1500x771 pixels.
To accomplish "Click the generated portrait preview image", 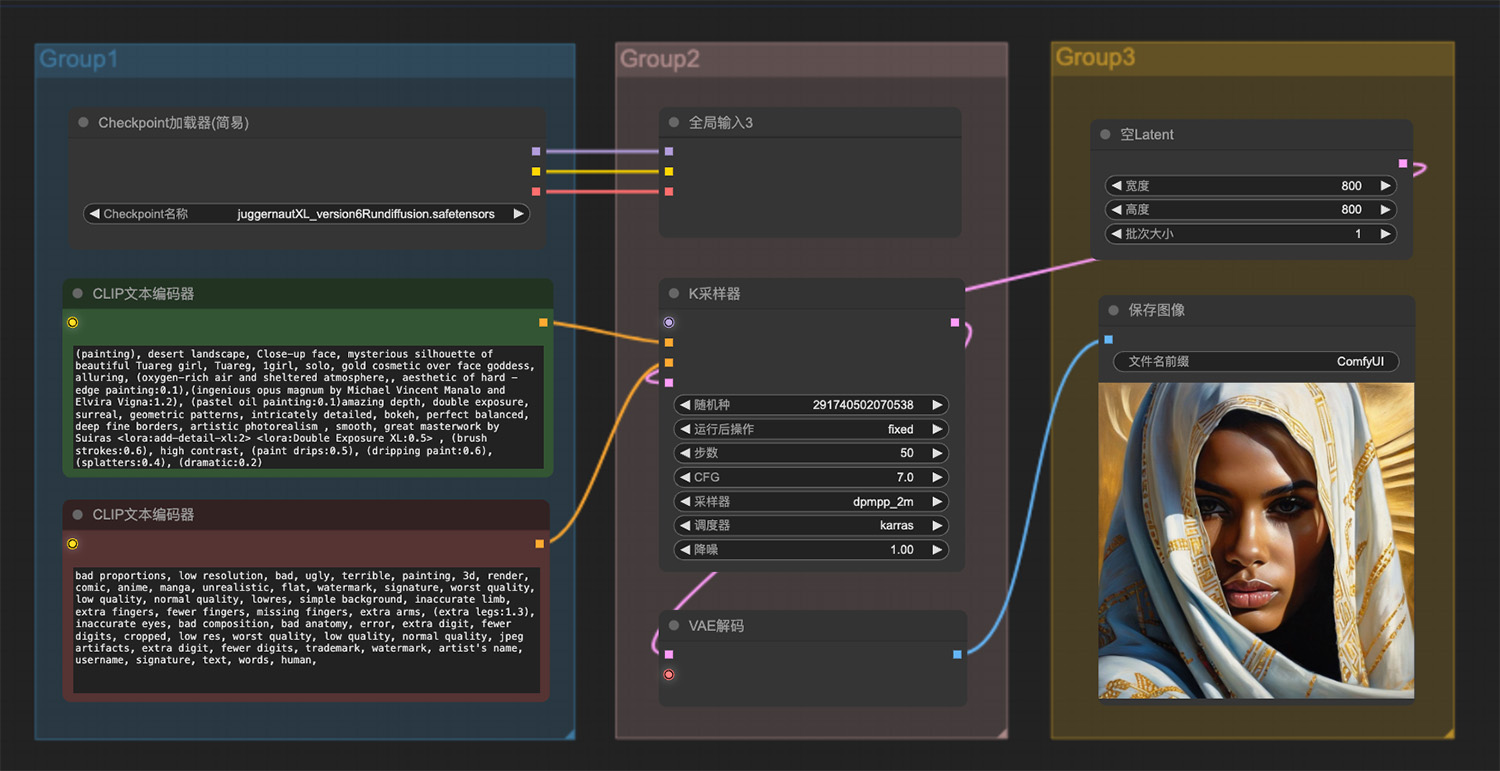I will coord(1256,540).
